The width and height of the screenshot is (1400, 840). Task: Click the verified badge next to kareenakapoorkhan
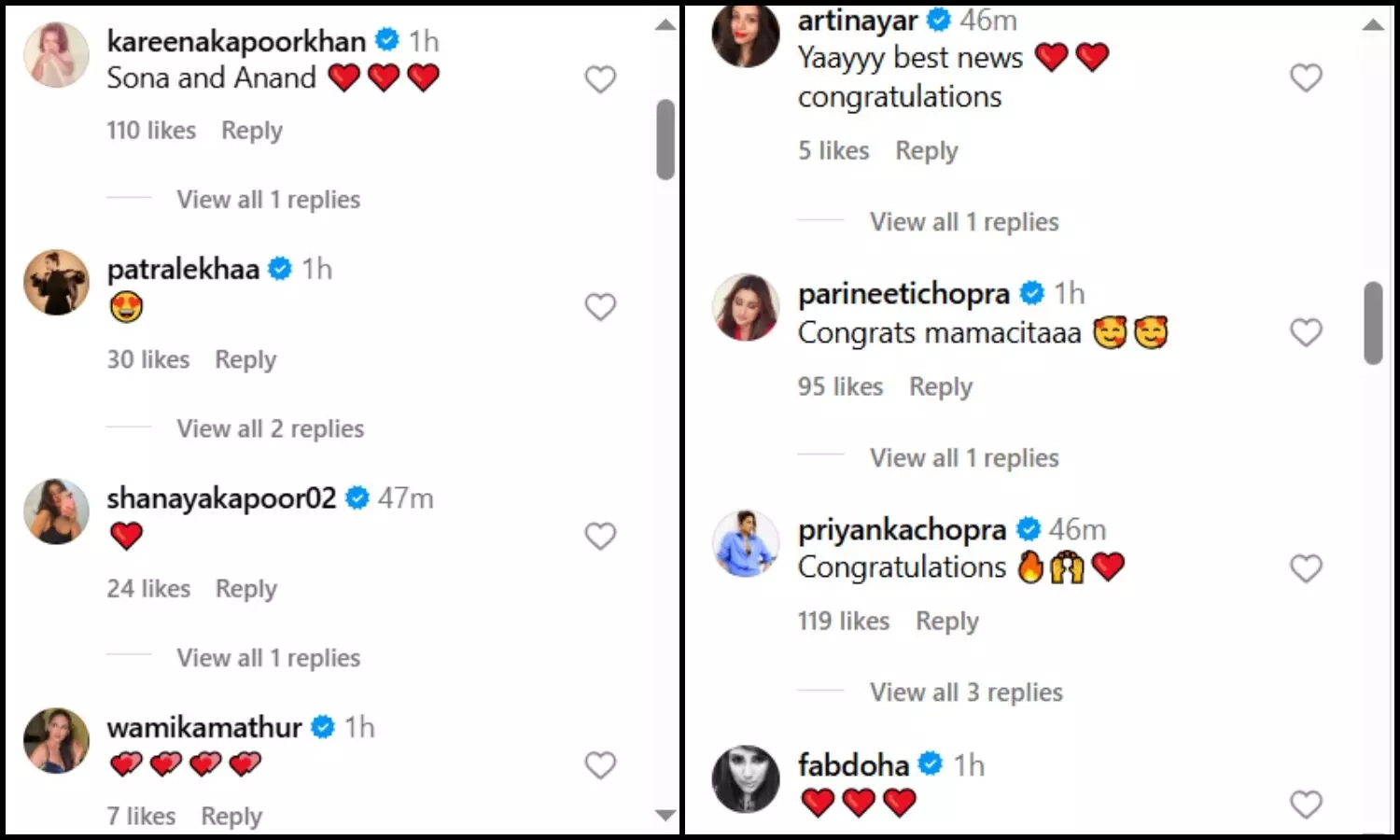tap(386, 40)
